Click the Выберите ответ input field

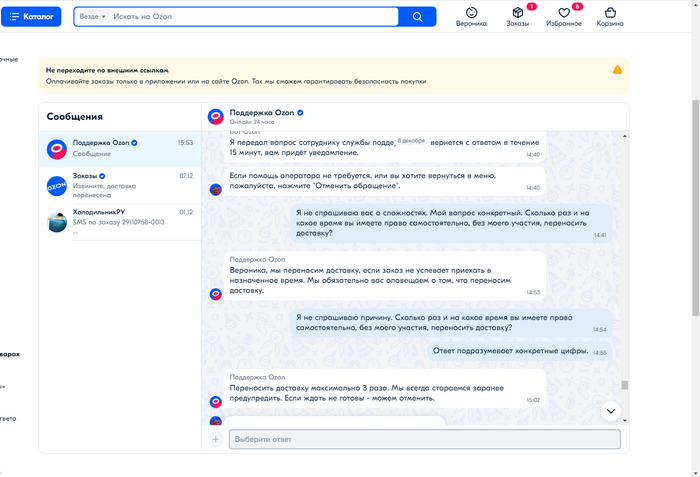(425, 439)
